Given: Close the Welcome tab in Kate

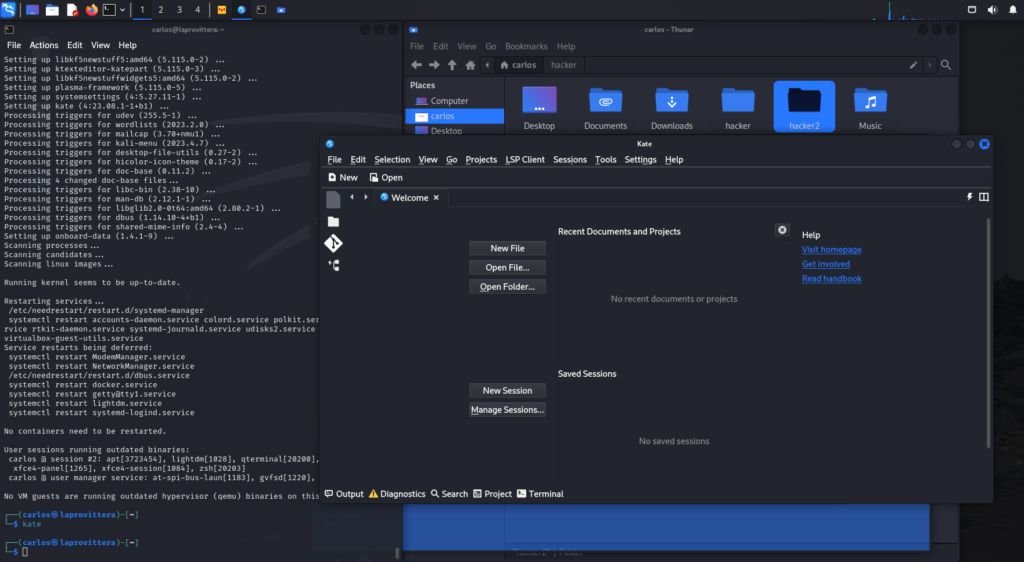Looking at the screenshot, I should pos(436,197).
